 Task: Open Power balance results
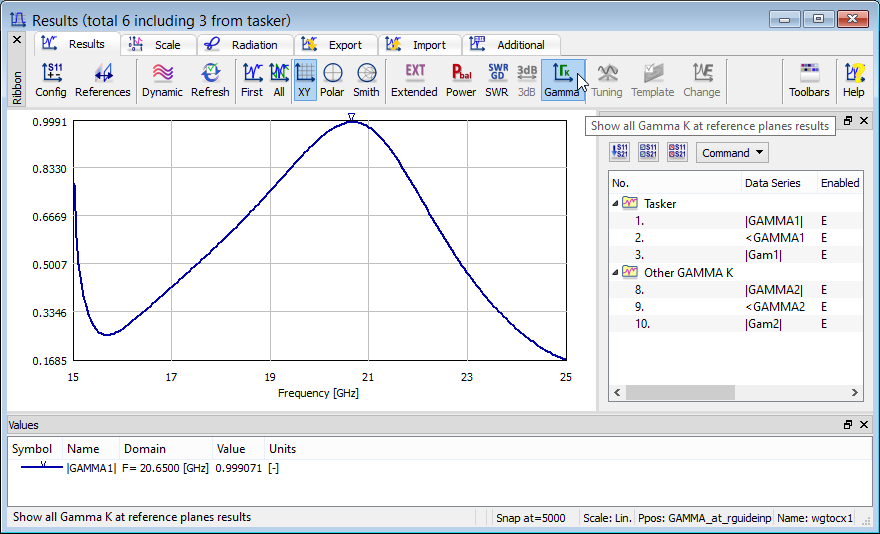[461, 80]
